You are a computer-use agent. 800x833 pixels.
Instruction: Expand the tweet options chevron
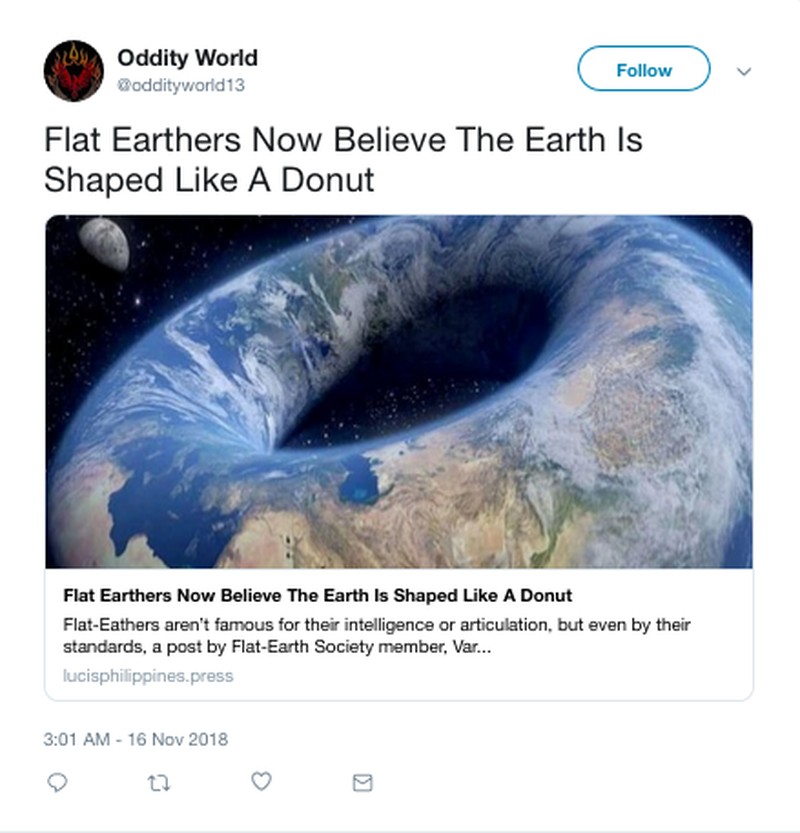point(743,71)
